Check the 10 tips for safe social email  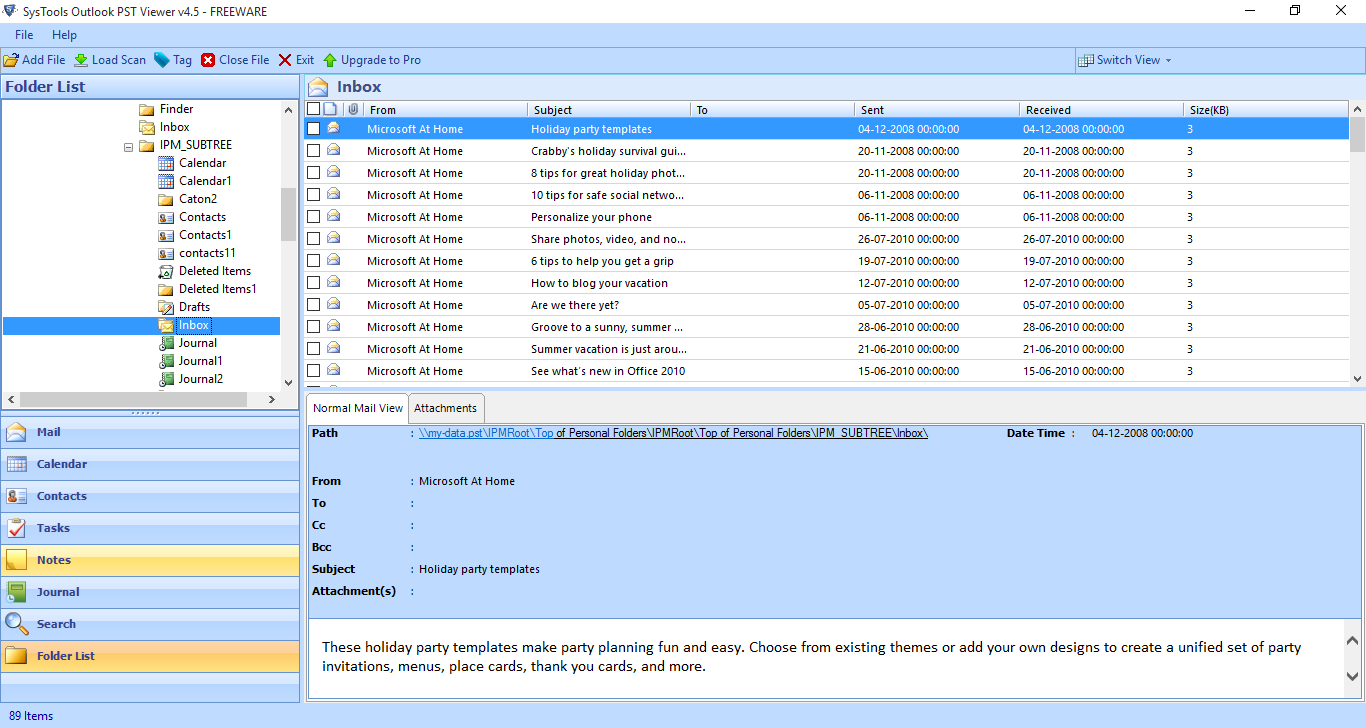[x=313, y=195]
